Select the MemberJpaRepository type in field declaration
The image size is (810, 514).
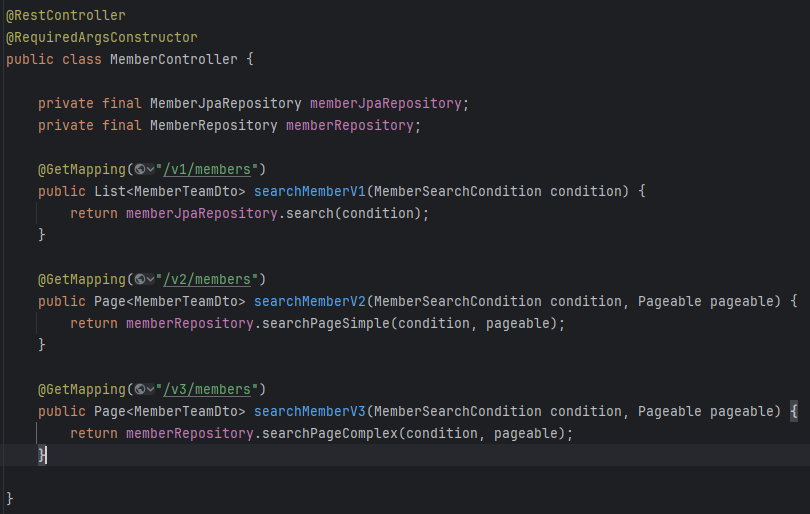pyautogui.click(x=226, y=103)
